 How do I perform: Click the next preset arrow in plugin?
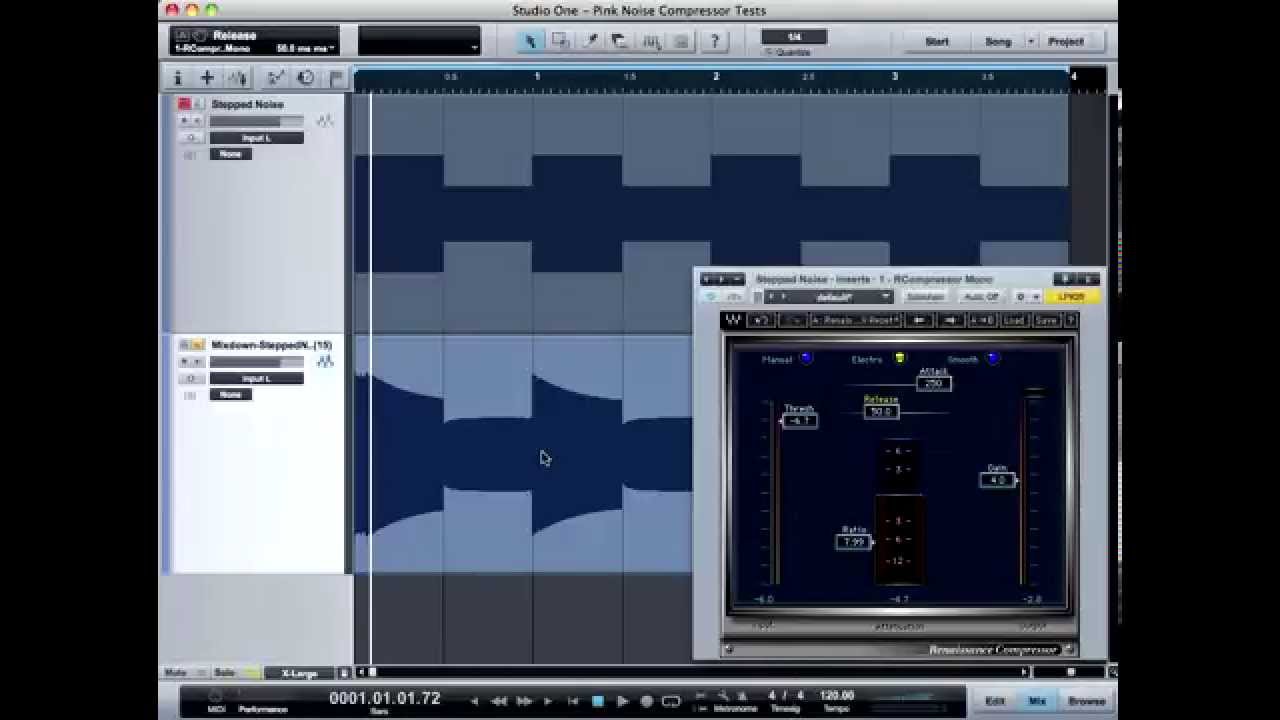click(x=951, y=320)
